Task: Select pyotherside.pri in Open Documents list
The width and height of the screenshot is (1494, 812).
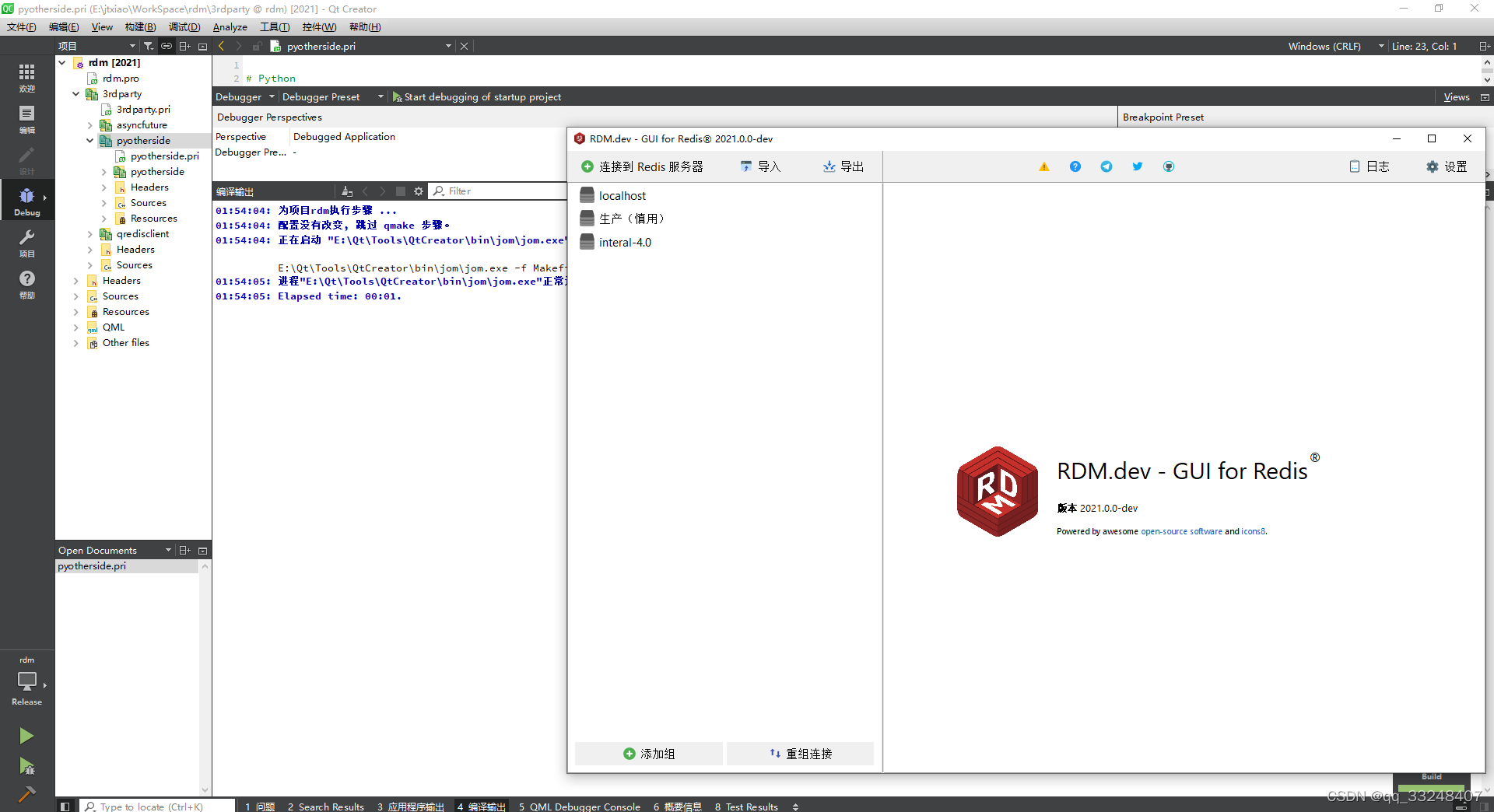Action: tap(127, 566)
